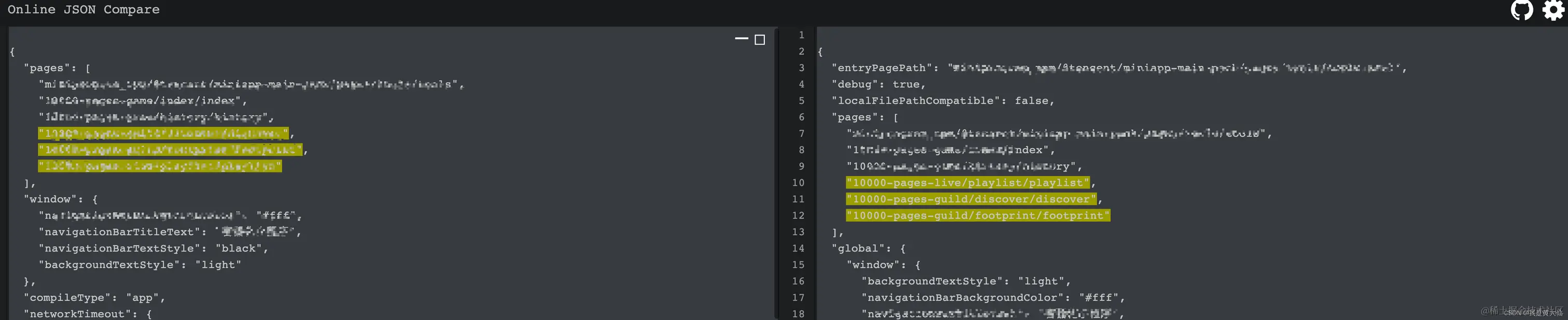Click "backgroundTextStyle": "light" in left panel

140,265
